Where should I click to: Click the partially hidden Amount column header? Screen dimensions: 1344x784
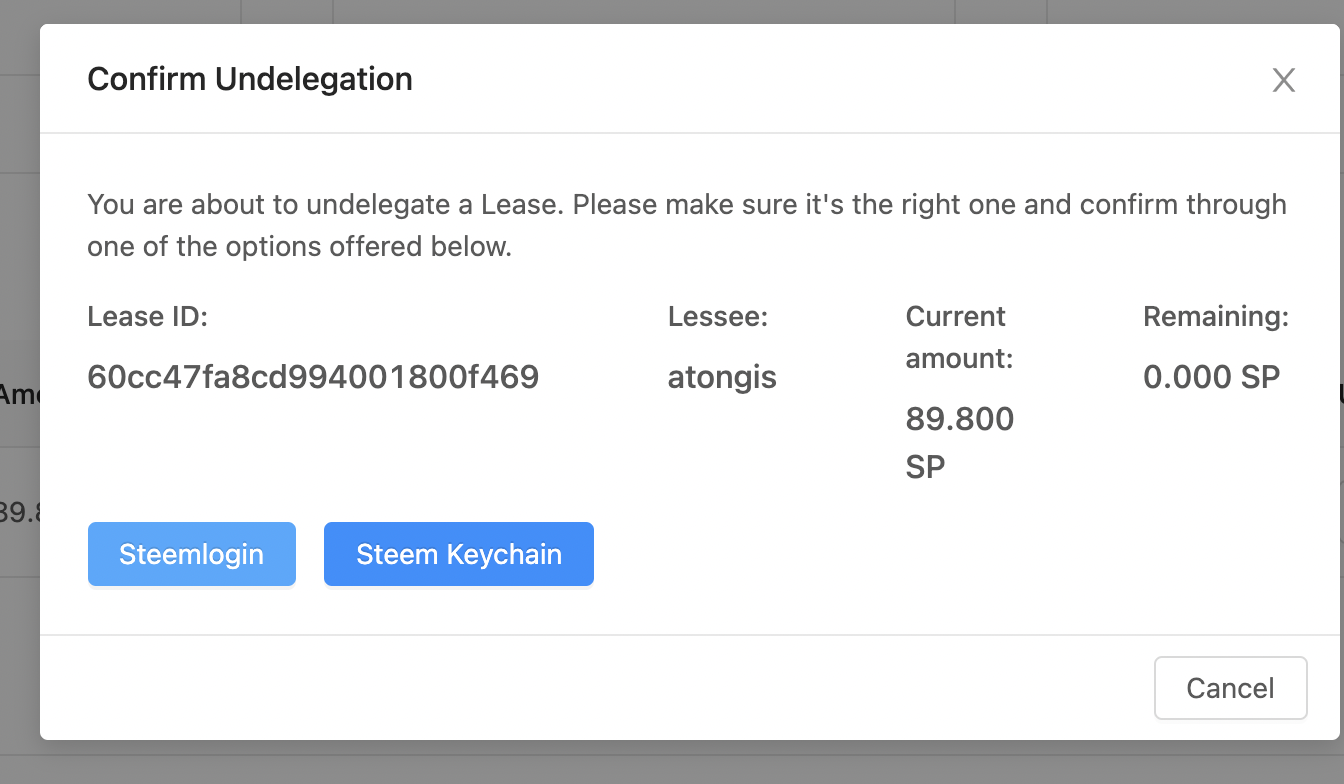pyautogui.click(x=19, y=395)
